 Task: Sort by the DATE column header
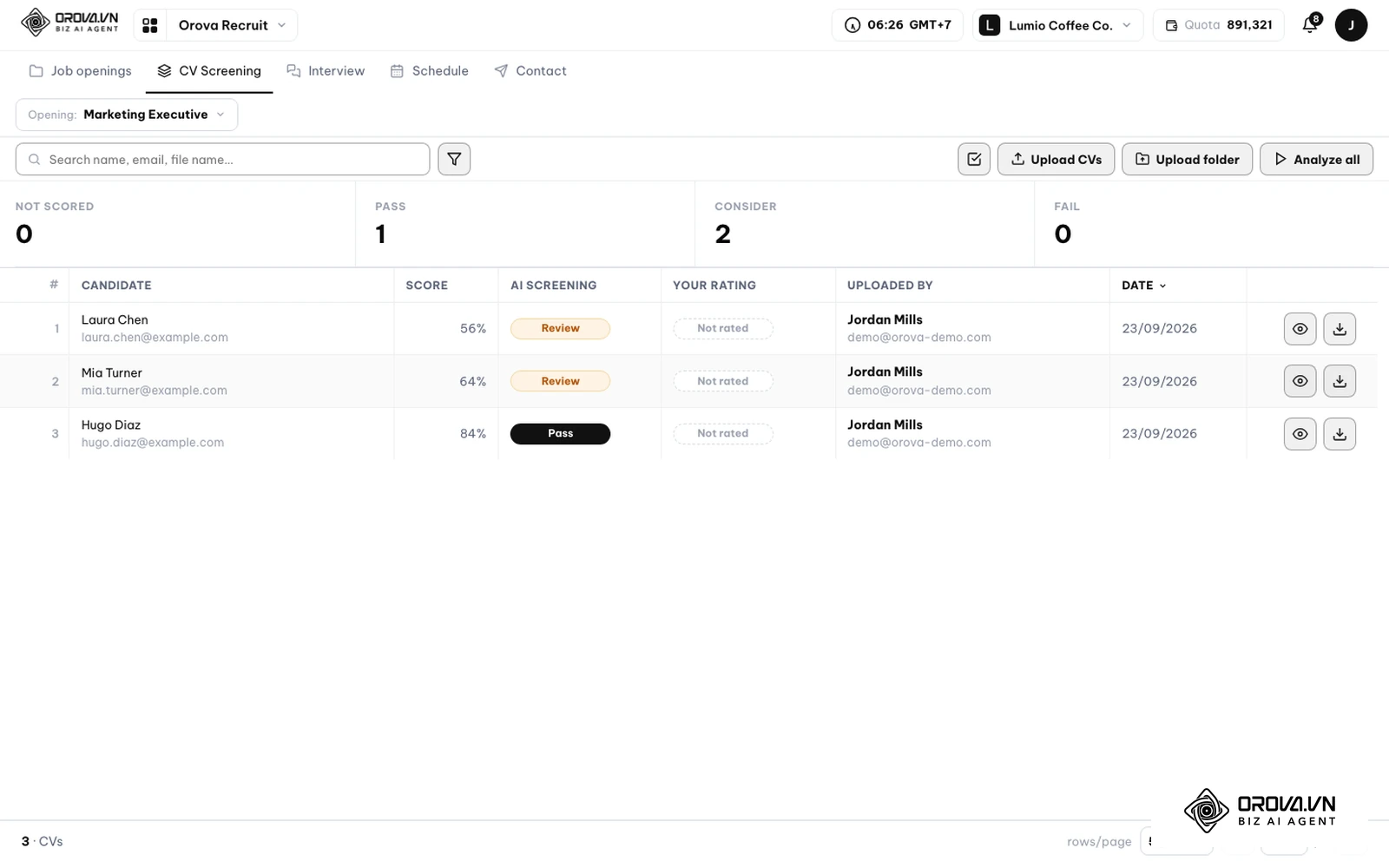click(x=1143, y=286)
